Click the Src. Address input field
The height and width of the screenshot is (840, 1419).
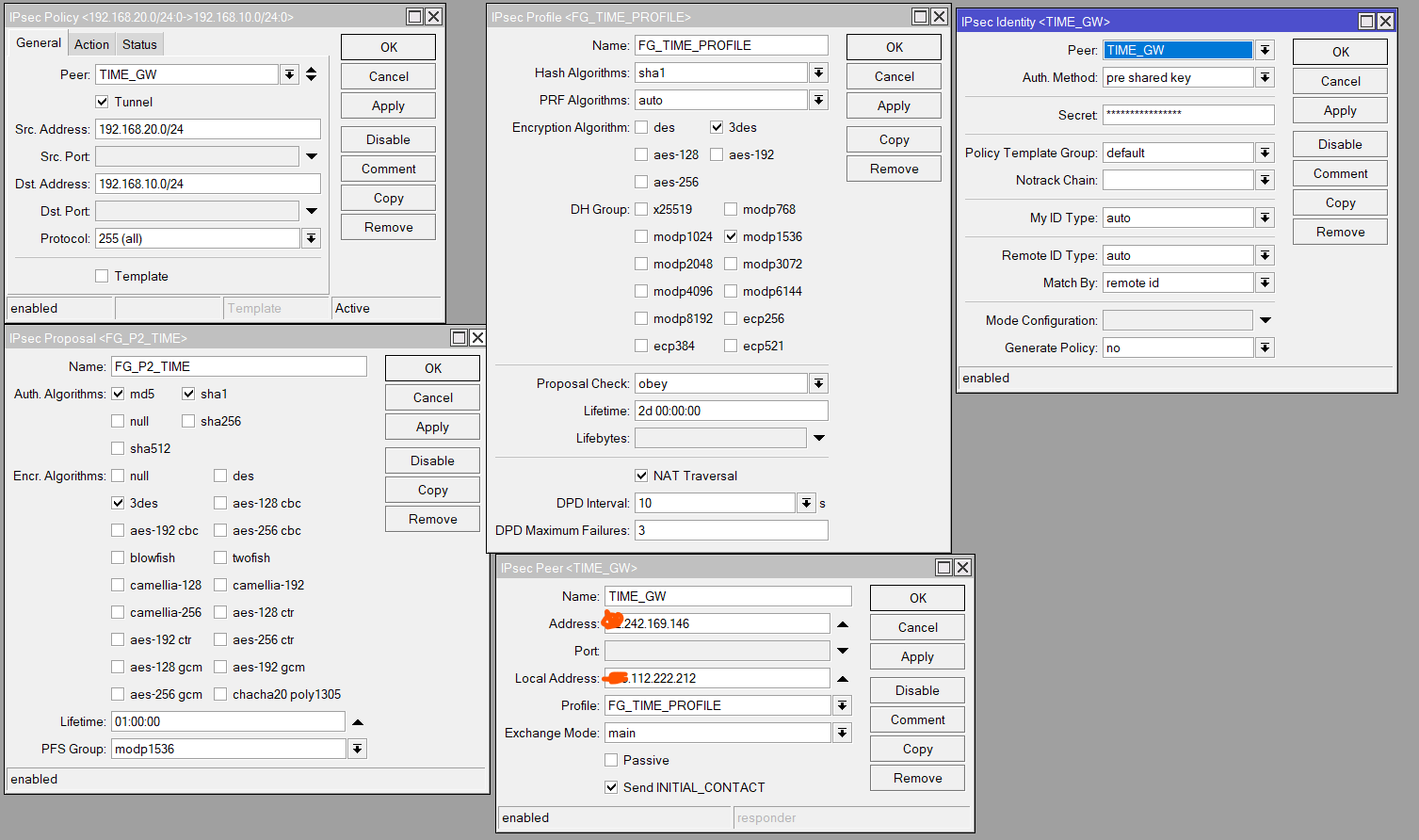[207, 129]
